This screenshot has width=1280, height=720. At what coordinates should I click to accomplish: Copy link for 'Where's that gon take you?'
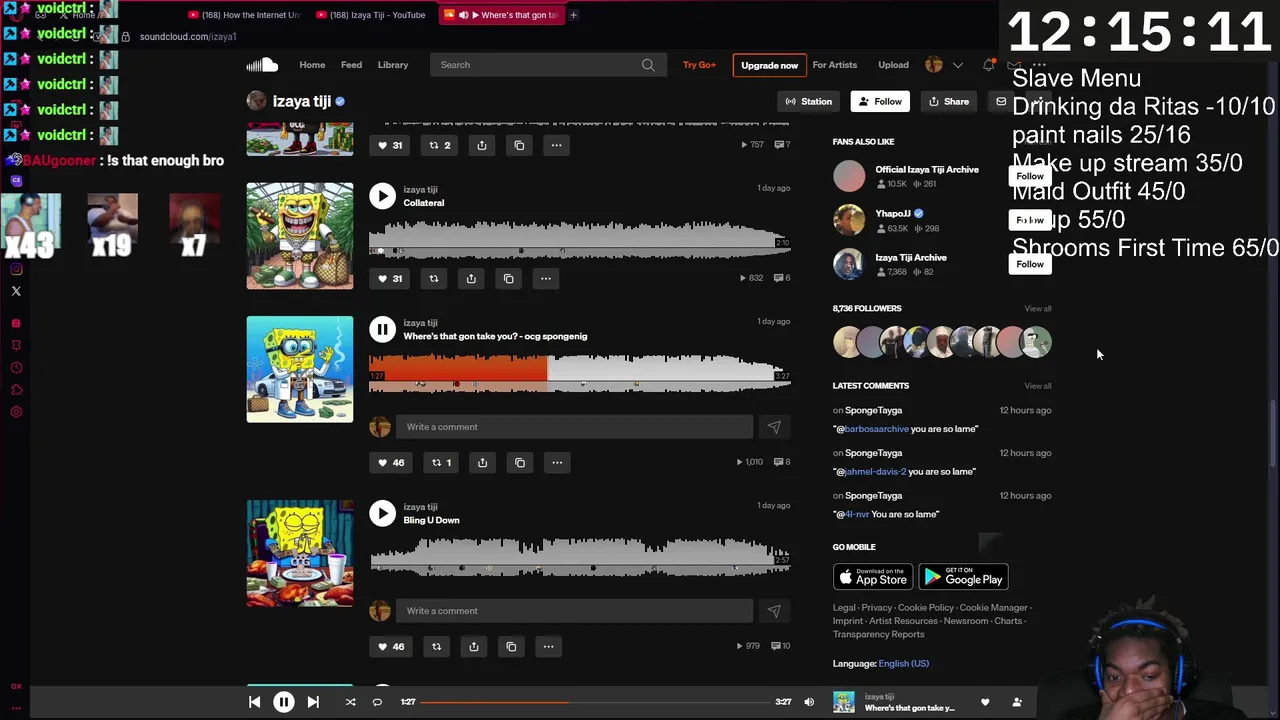pyautogui.click(x=519, y=462)
